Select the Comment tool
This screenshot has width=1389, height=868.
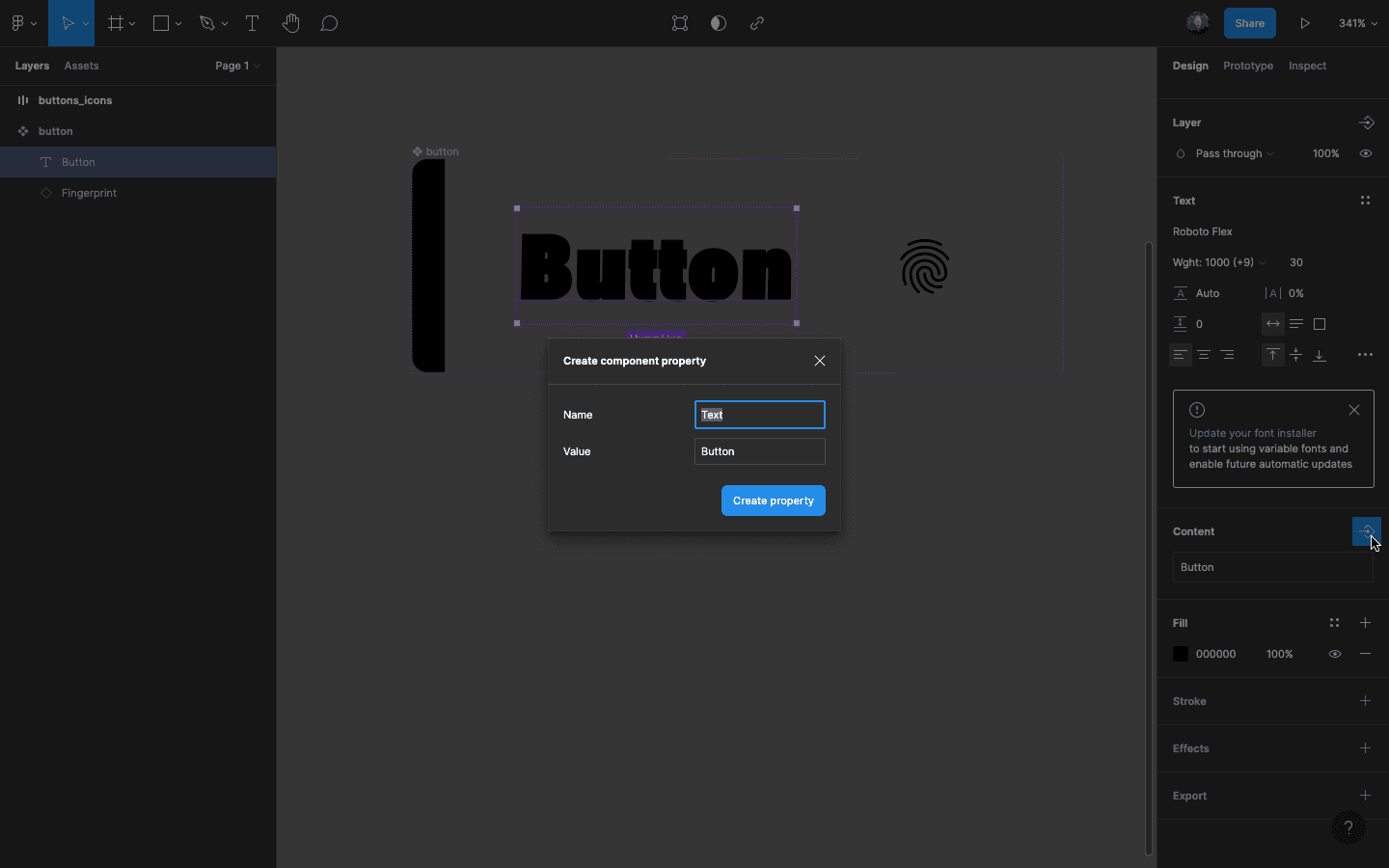pyautogui.click(x=329, y=23)
